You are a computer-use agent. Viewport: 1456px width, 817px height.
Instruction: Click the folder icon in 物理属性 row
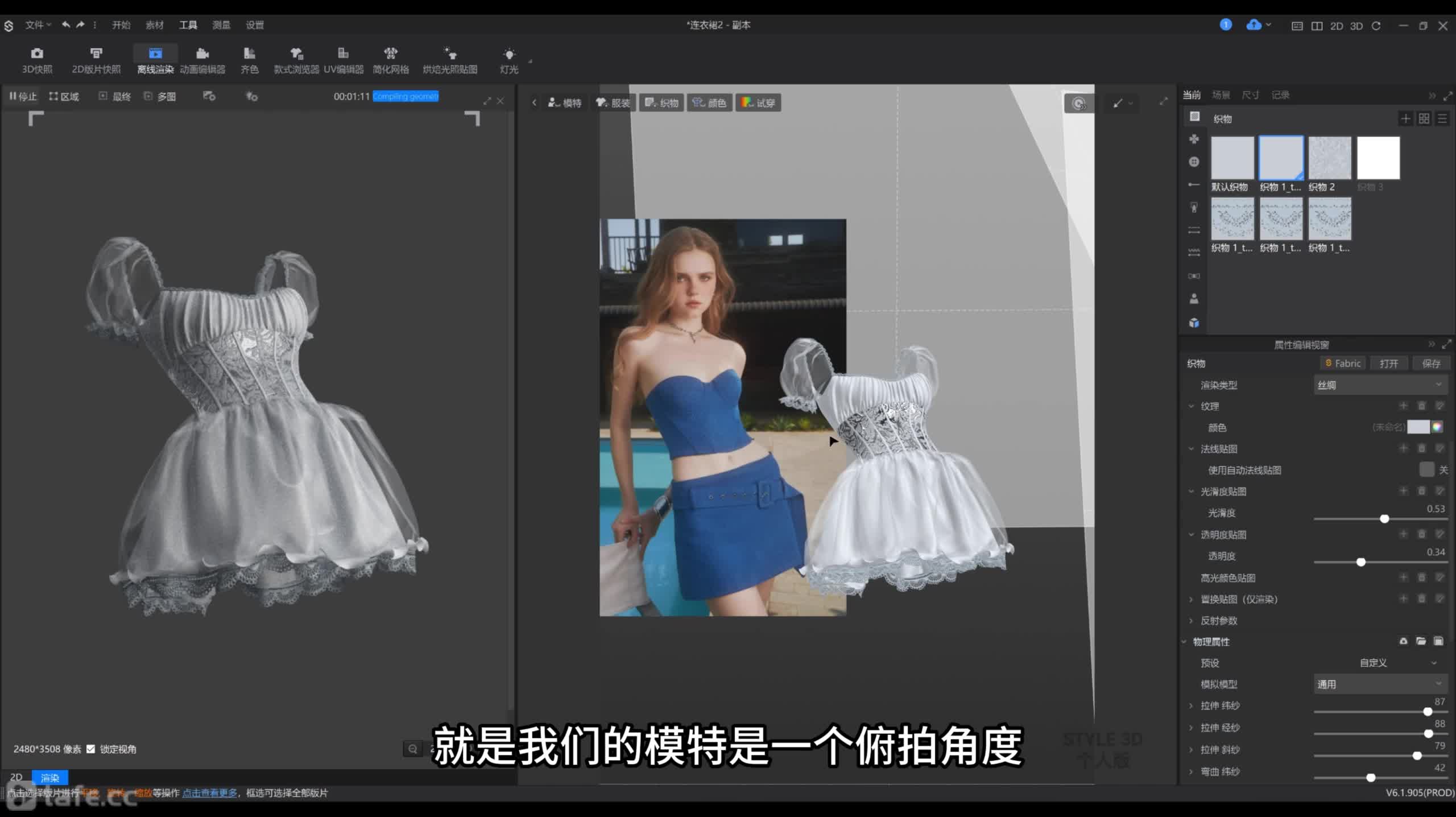pyautogui.click(x=1421, y=641)
